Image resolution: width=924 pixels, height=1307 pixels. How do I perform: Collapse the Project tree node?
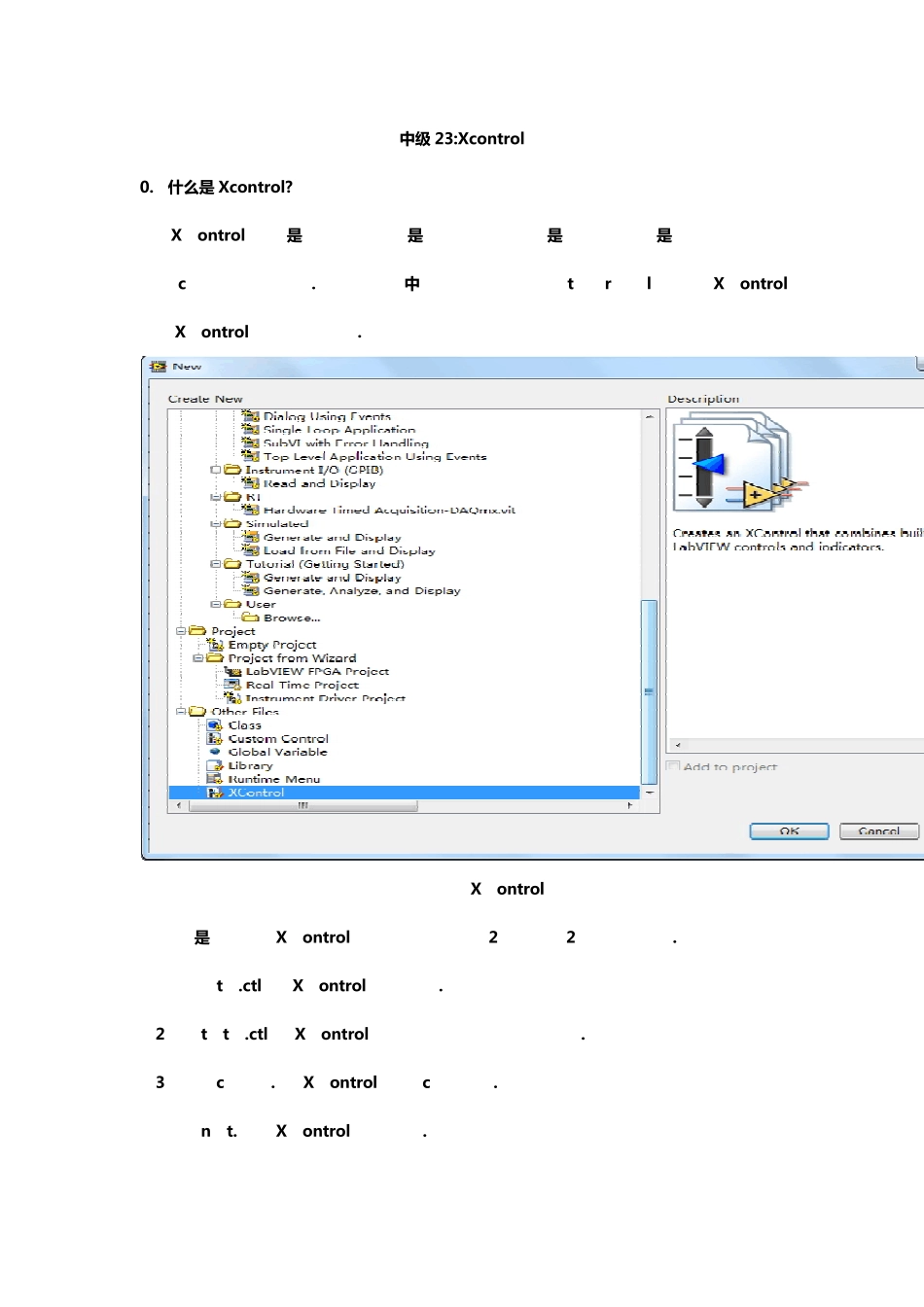(181, 631)
